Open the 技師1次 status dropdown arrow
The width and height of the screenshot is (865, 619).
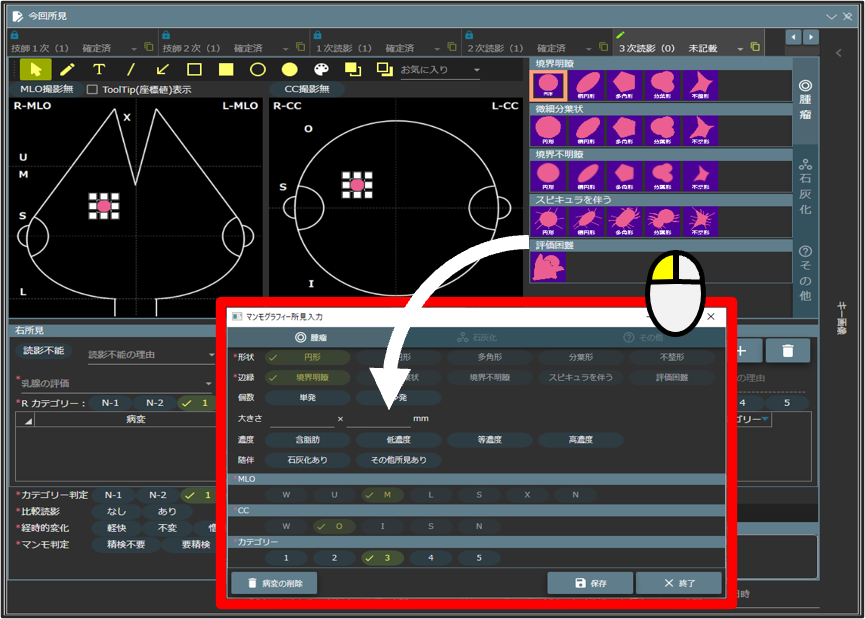click(134, 49)
